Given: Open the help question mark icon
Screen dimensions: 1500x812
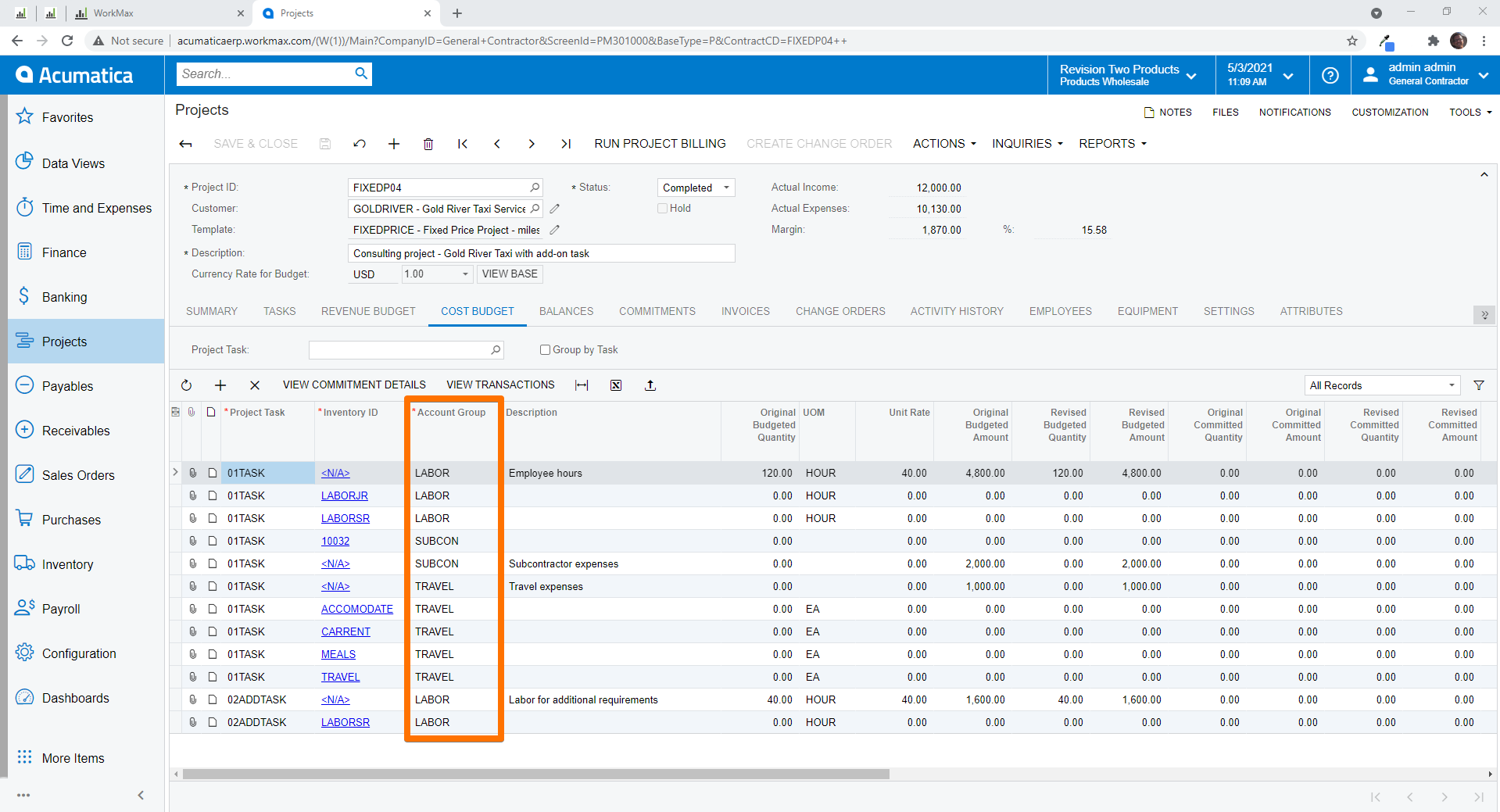Looking at the screenshot, I should coord(1330,75).
